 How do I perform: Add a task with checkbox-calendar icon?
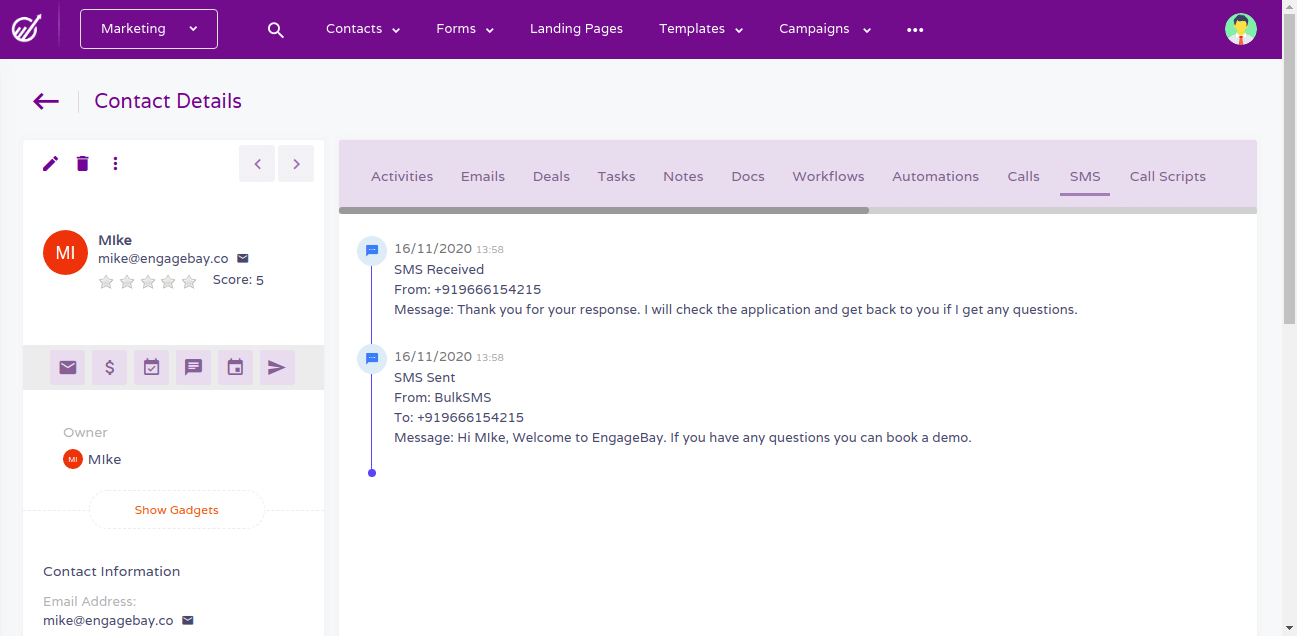(151, 368)
